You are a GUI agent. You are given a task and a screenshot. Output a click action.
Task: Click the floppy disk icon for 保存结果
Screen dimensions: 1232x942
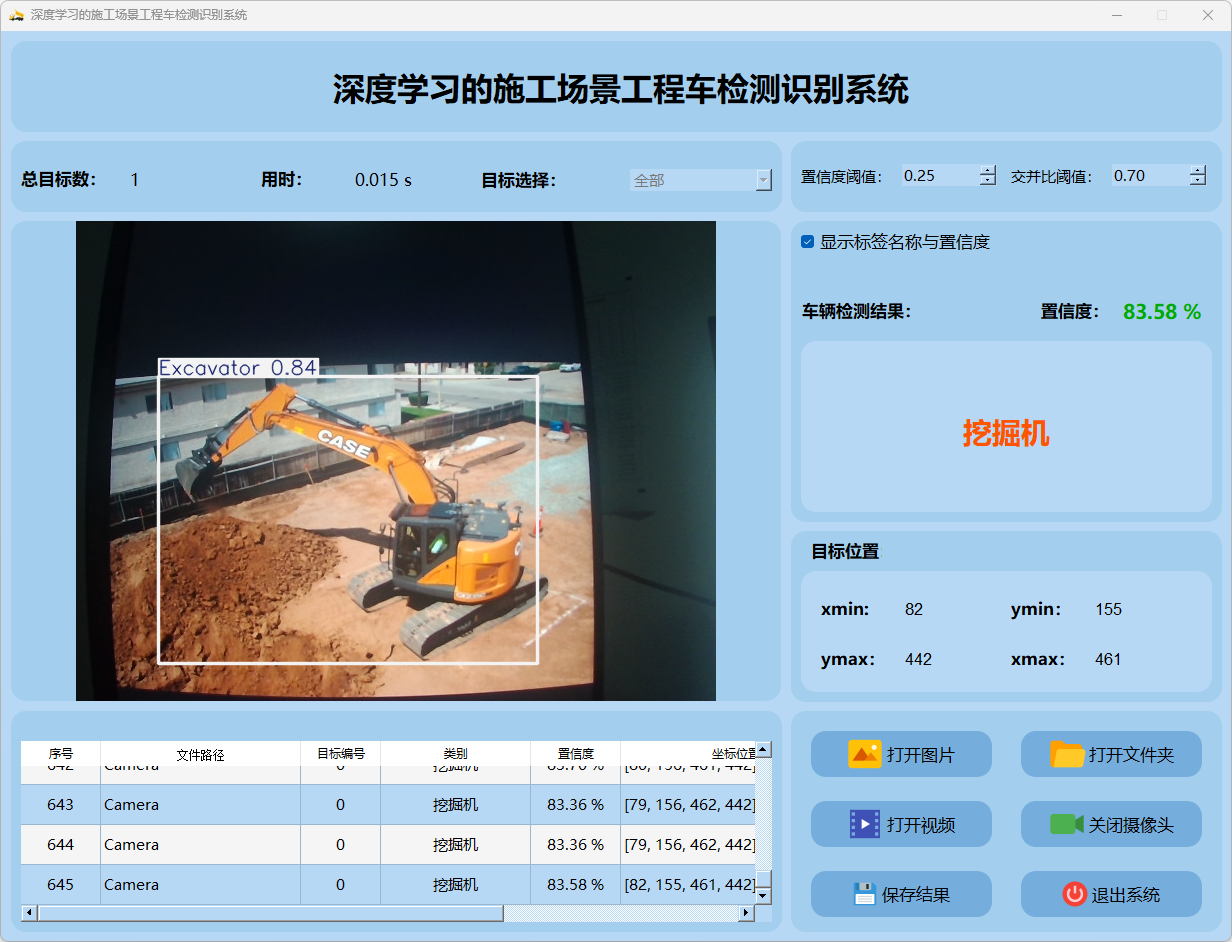(864, 894)
